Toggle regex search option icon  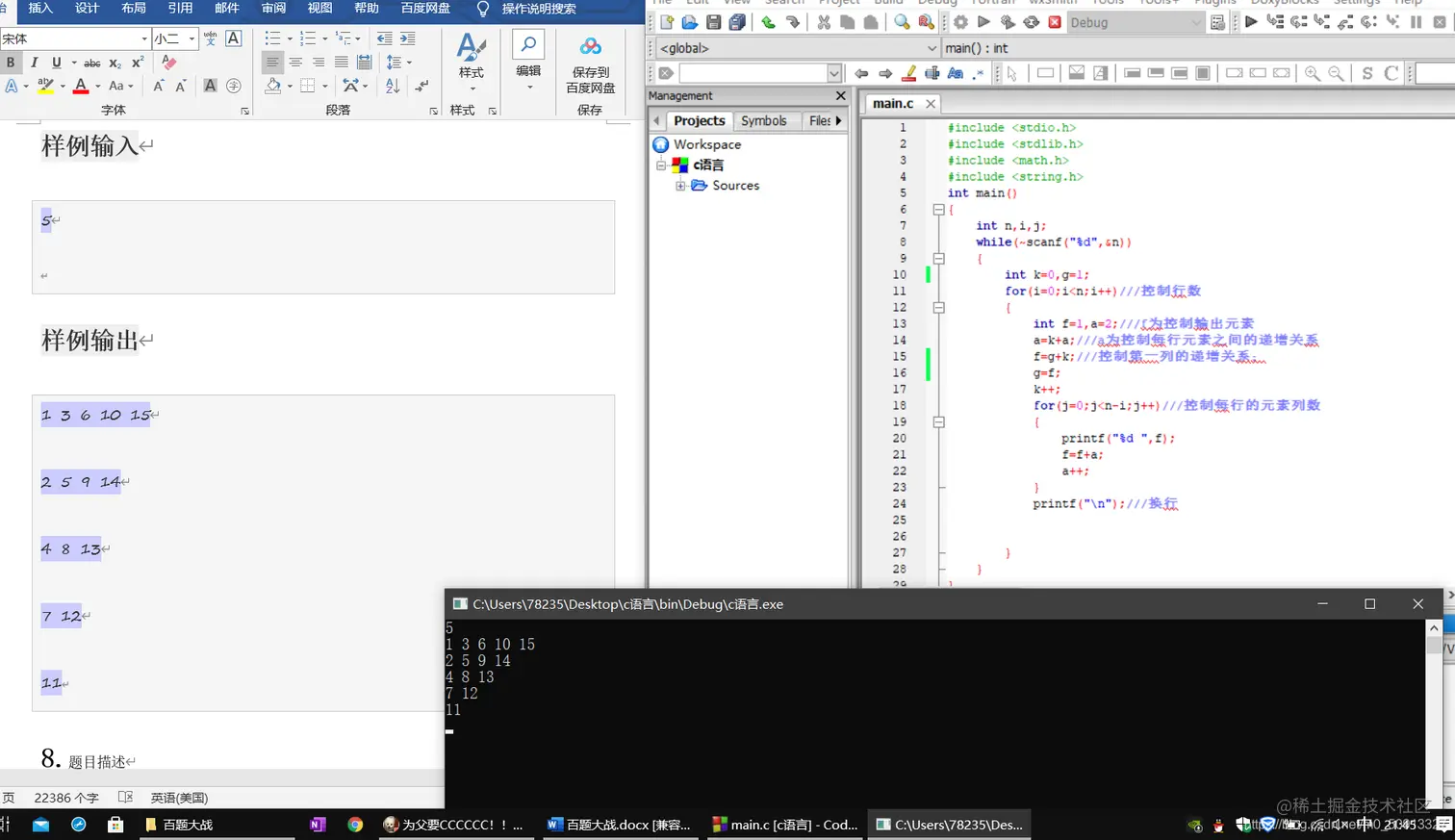(x=979, y=73)
